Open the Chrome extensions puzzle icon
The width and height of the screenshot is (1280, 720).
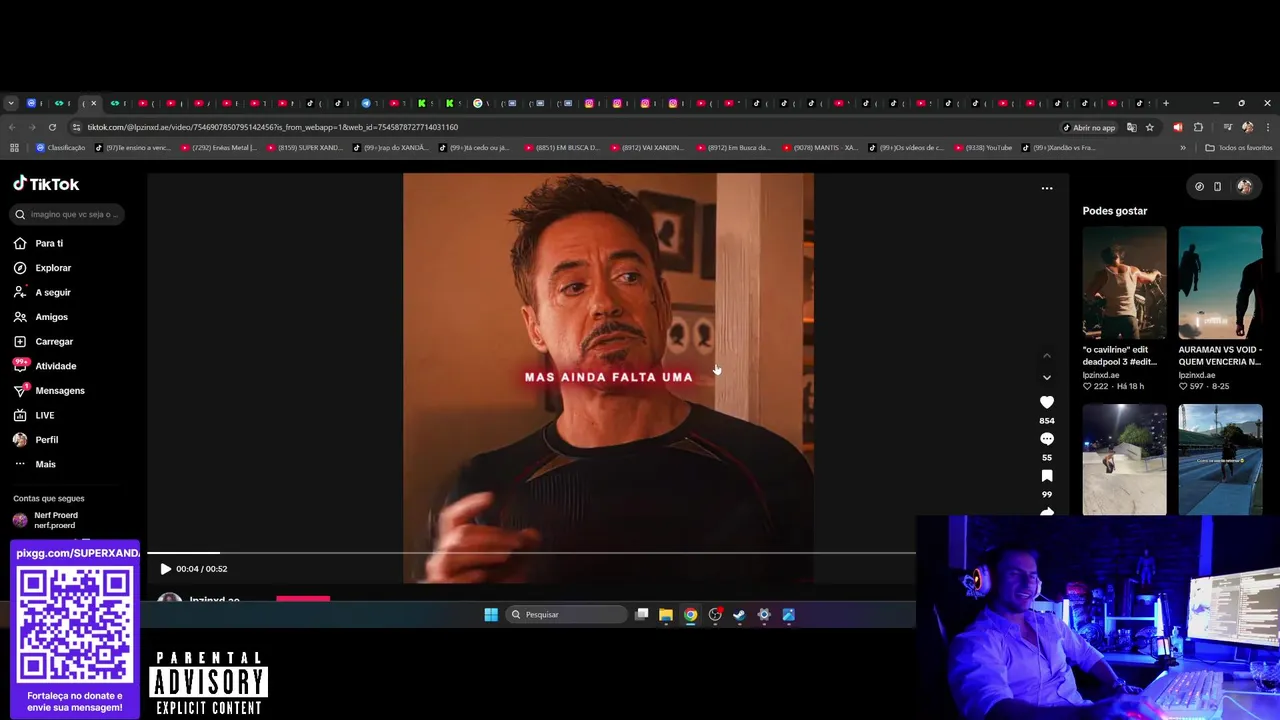(1198, 127)
